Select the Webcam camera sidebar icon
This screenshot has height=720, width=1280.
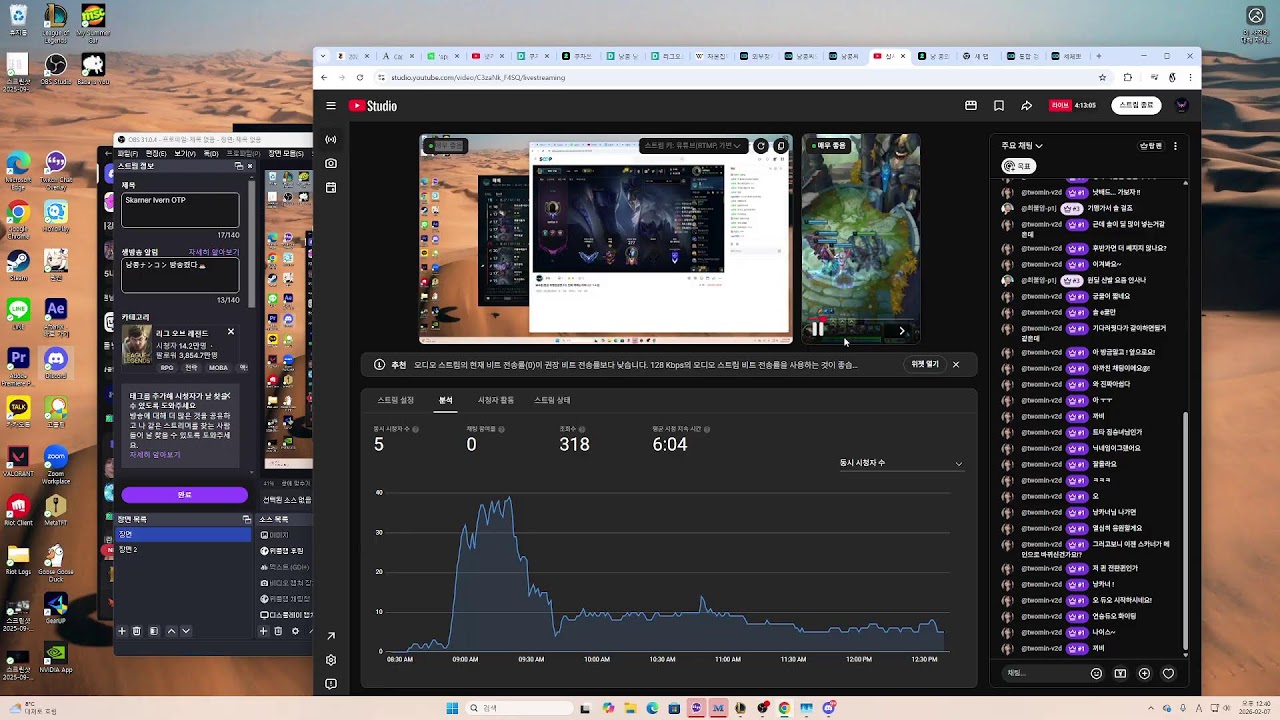pyautogui.click(x=331, y=163)
